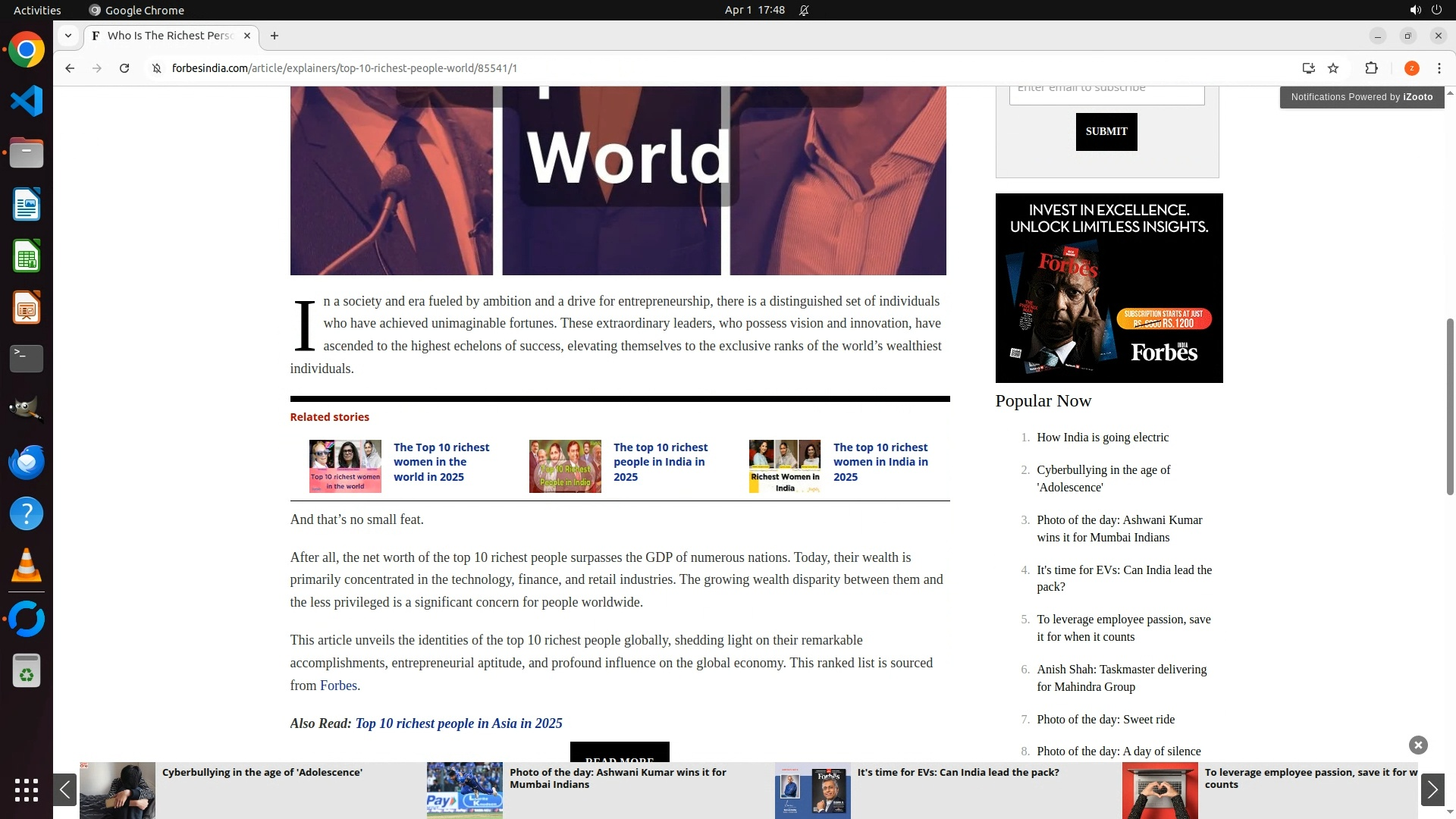Screen dimensions: 1456x819
Task: Open 'Top 10 richest people in Asia in 2025' link
Action: tap(459, 723)
